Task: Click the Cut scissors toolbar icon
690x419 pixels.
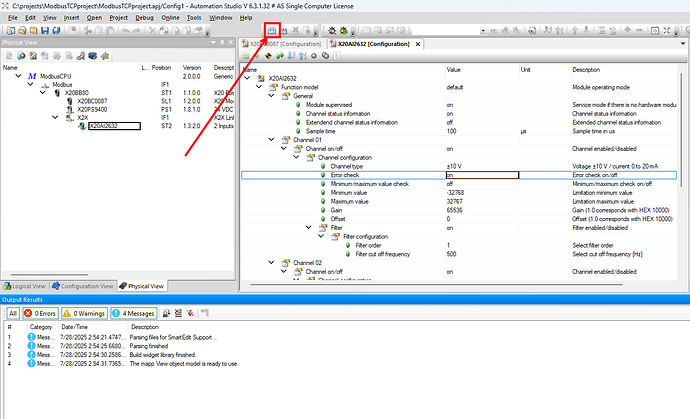Action: pos(88,30)
